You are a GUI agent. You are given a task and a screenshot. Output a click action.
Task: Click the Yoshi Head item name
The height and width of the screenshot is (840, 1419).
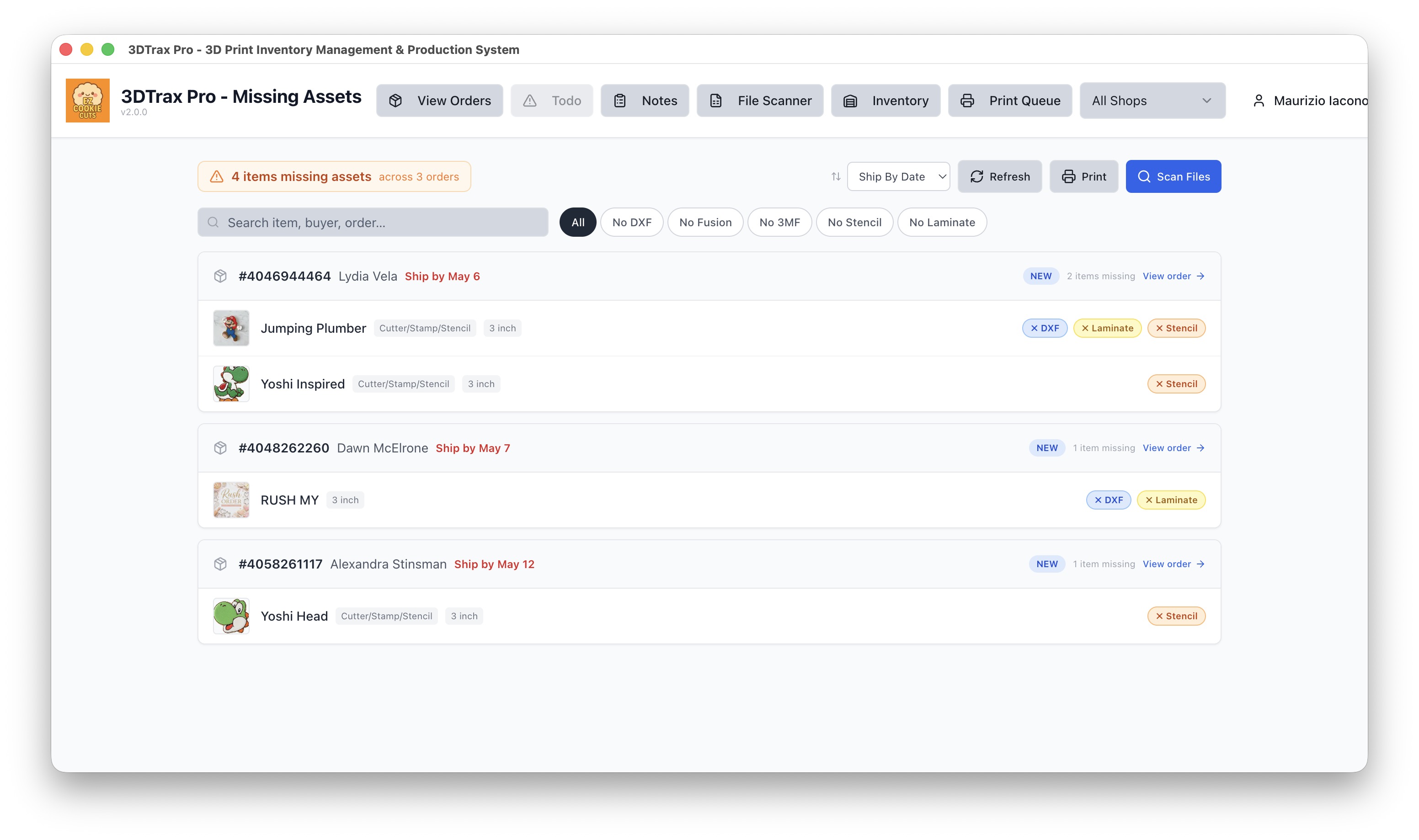coord(294,616)
